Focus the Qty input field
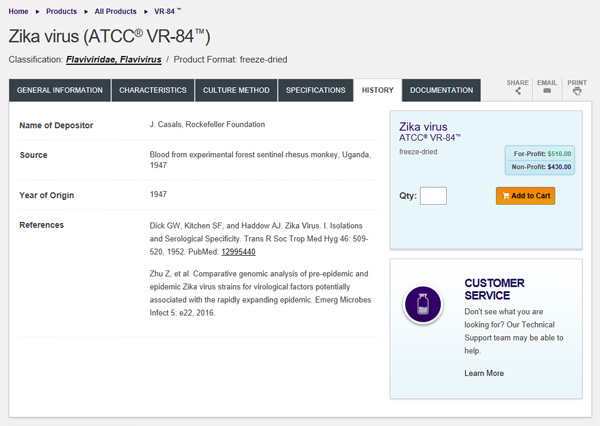600x426 pixels. [x=433, y=196]
